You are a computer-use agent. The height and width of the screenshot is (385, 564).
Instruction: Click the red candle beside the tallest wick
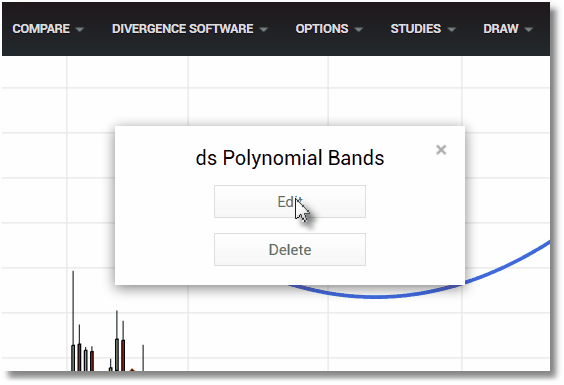[x=79, y=356]
